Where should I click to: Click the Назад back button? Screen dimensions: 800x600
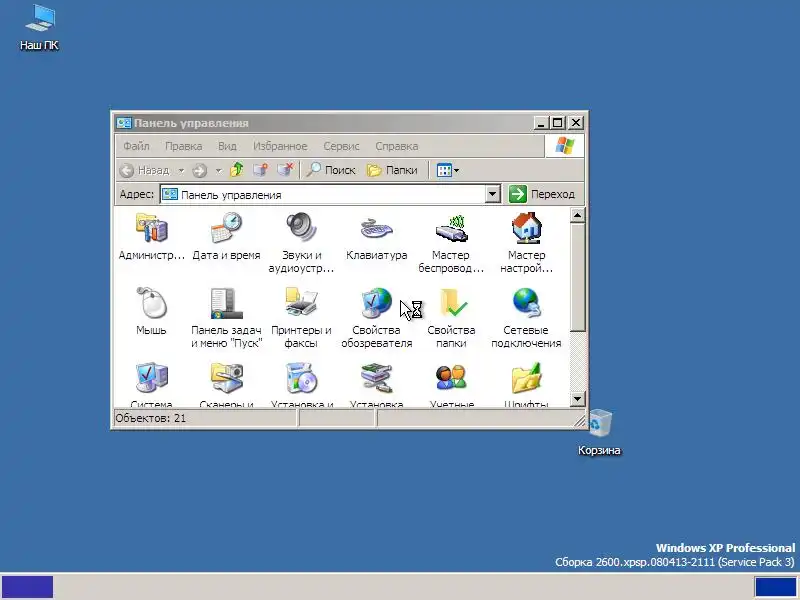[144, 170]
